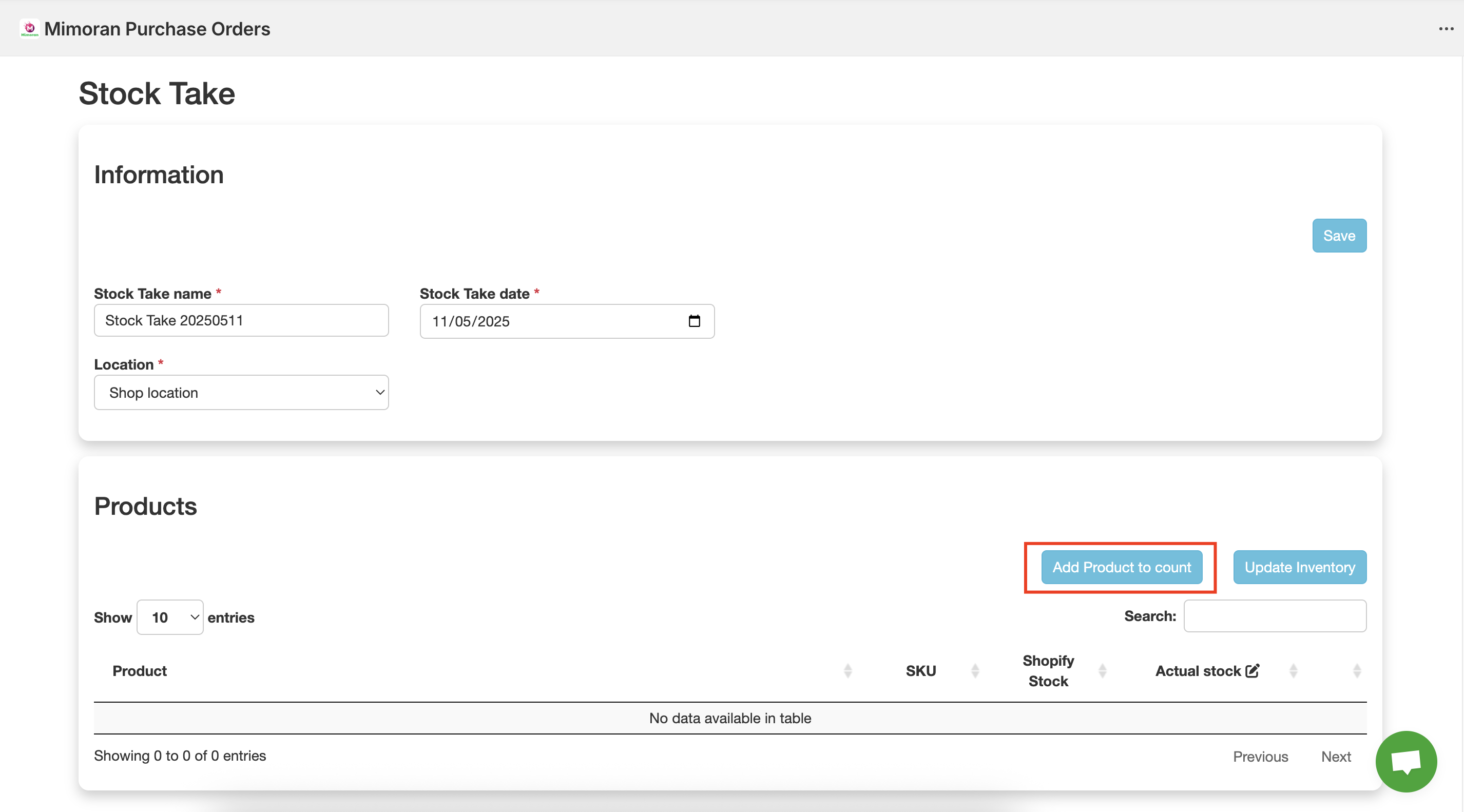Open the three-dot more options menu
Viewport: 1464px width, 812px height.
(x=1446, y=28)
